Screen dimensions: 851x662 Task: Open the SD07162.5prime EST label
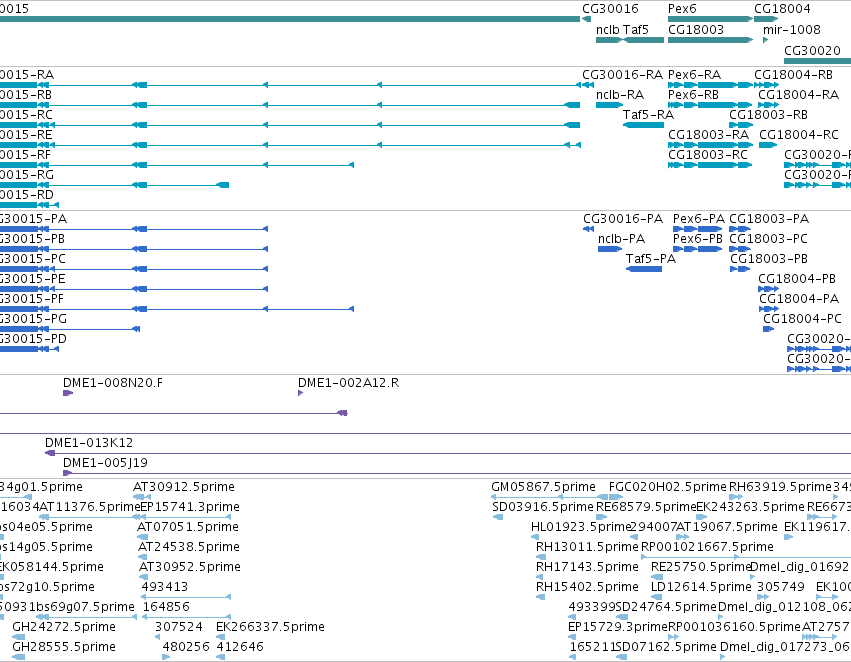[666, 647]
